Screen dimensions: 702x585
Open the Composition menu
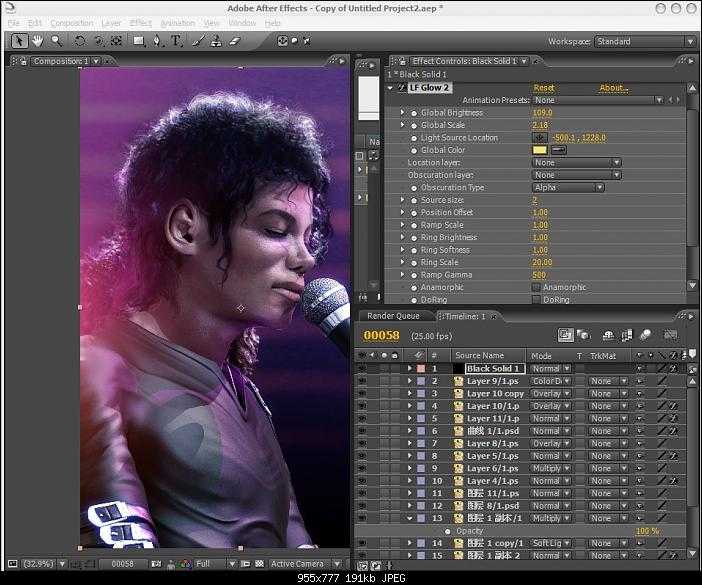point(72,23)
